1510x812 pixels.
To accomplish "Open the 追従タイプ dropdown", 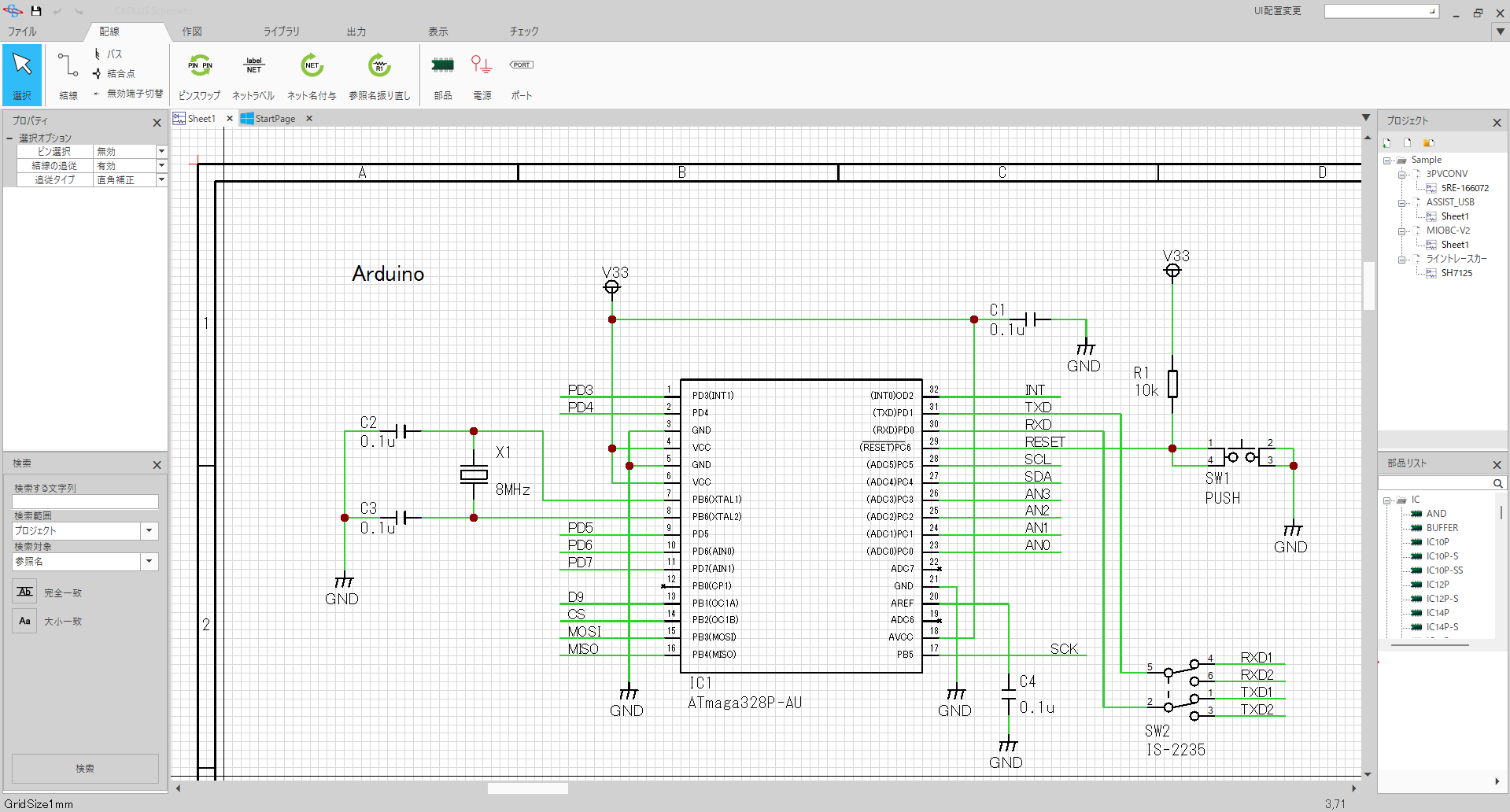I will 161,179.
